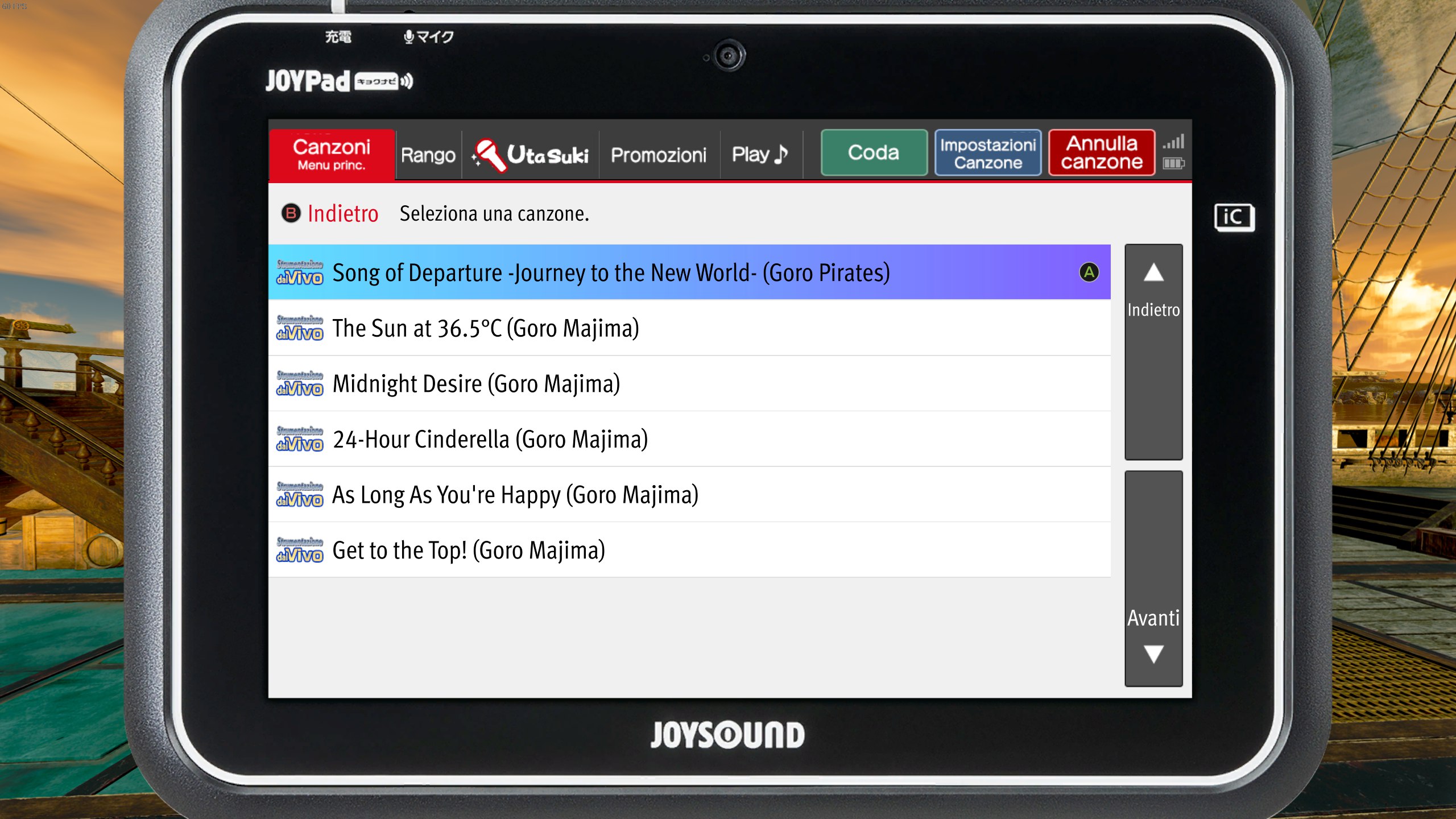This screenshot has width=1456, height=819.
Task: Click dal Vivo icon on The Sun at 36.5°C
Action: (x=300, y=328)
